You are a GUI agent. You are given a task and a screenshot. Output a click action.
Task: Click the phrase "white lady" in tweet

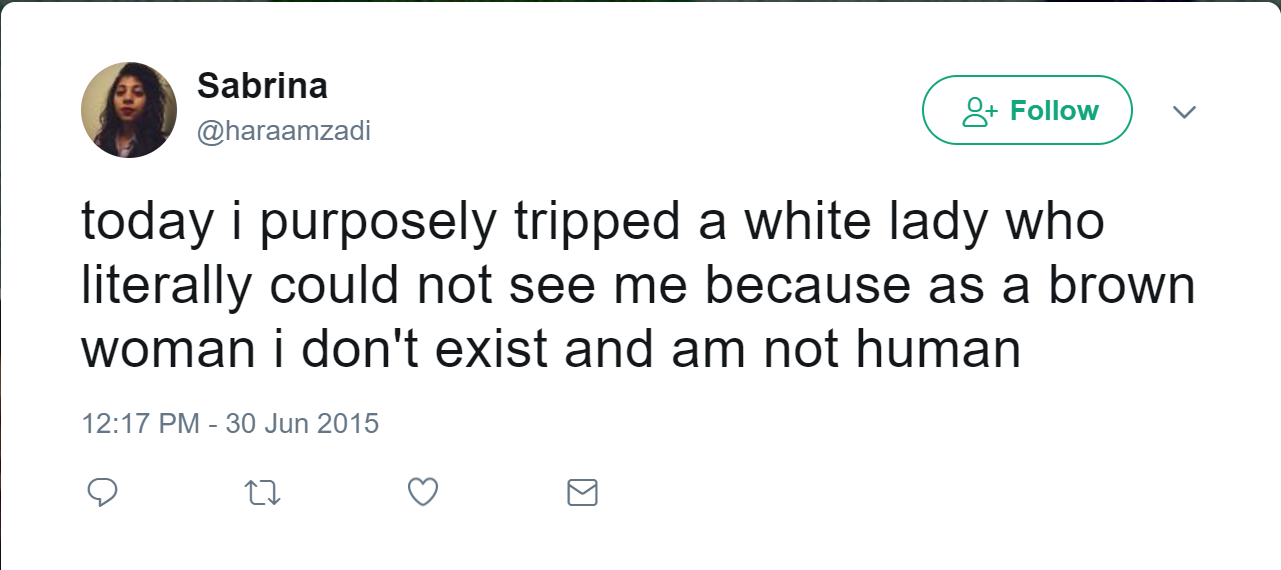coord(834,223)
